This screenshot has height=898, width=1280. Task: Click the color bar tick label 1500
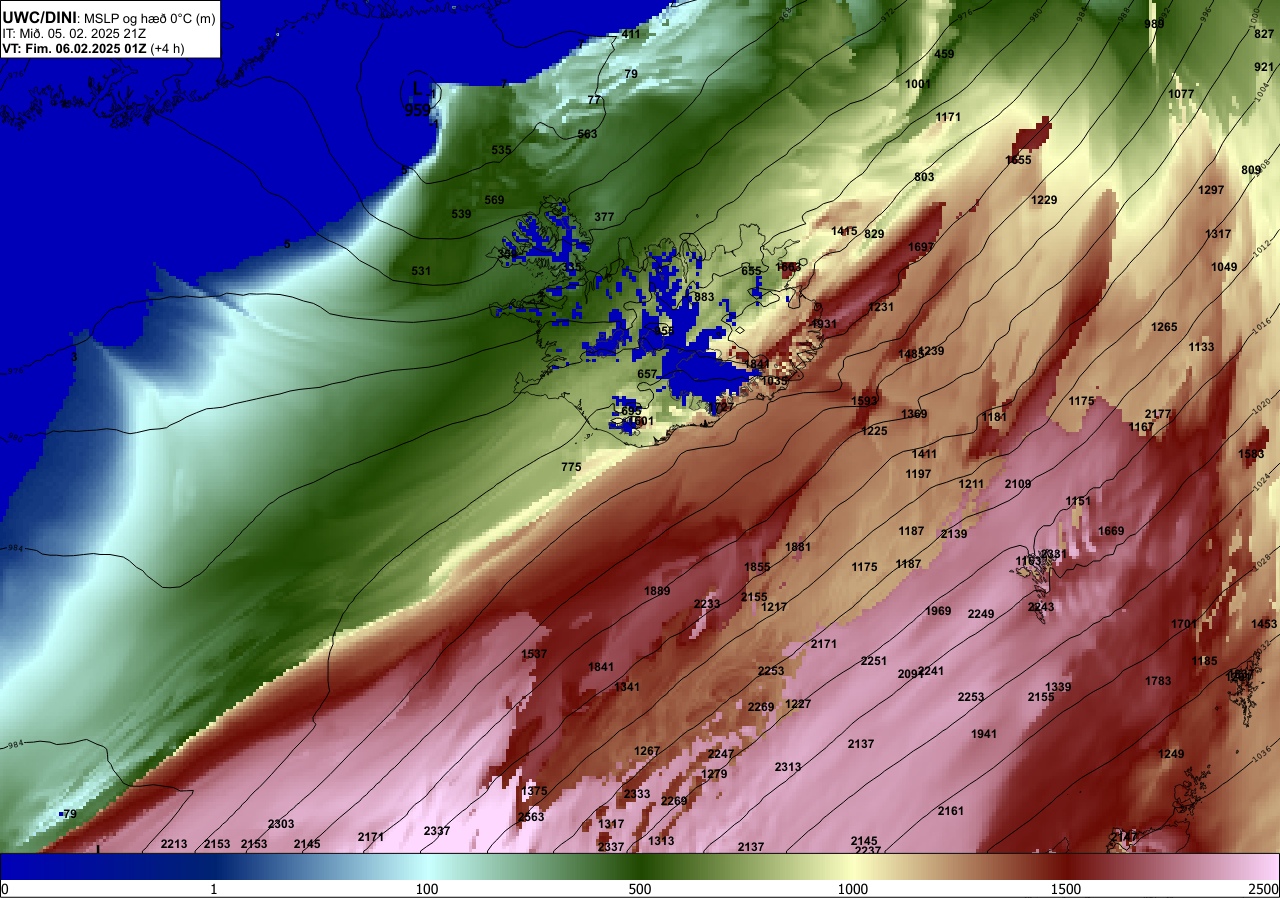[1066, 889]
